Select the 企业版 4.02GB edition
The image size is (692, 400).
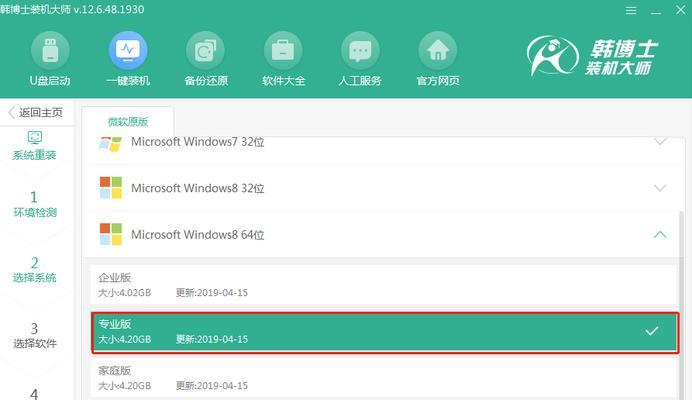(x=383, y=285)
